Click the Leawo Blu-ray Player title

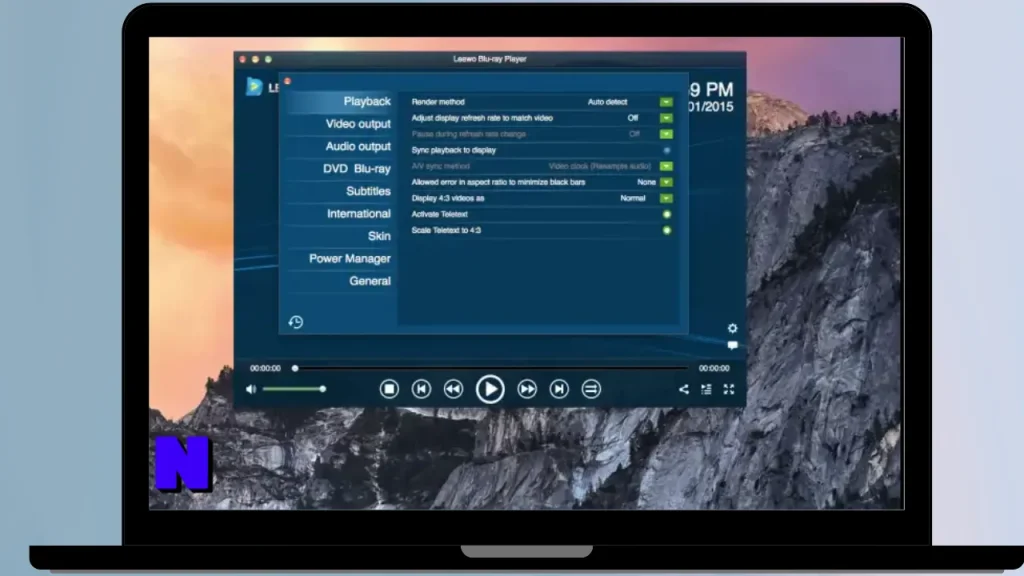coord(490,59)
